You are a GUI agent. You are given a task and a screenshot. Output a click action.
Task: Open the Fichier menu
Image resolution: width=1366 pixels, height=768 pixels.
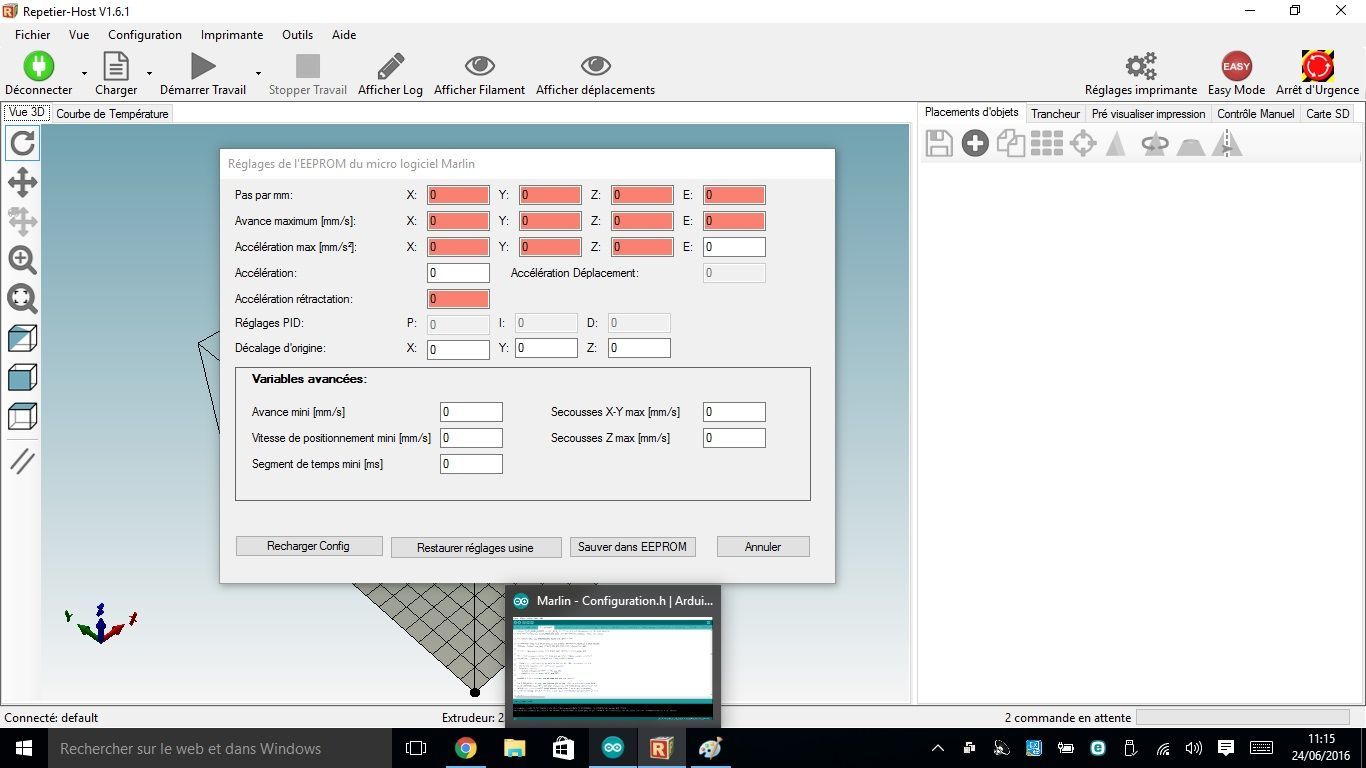click(x=33, y=34)
